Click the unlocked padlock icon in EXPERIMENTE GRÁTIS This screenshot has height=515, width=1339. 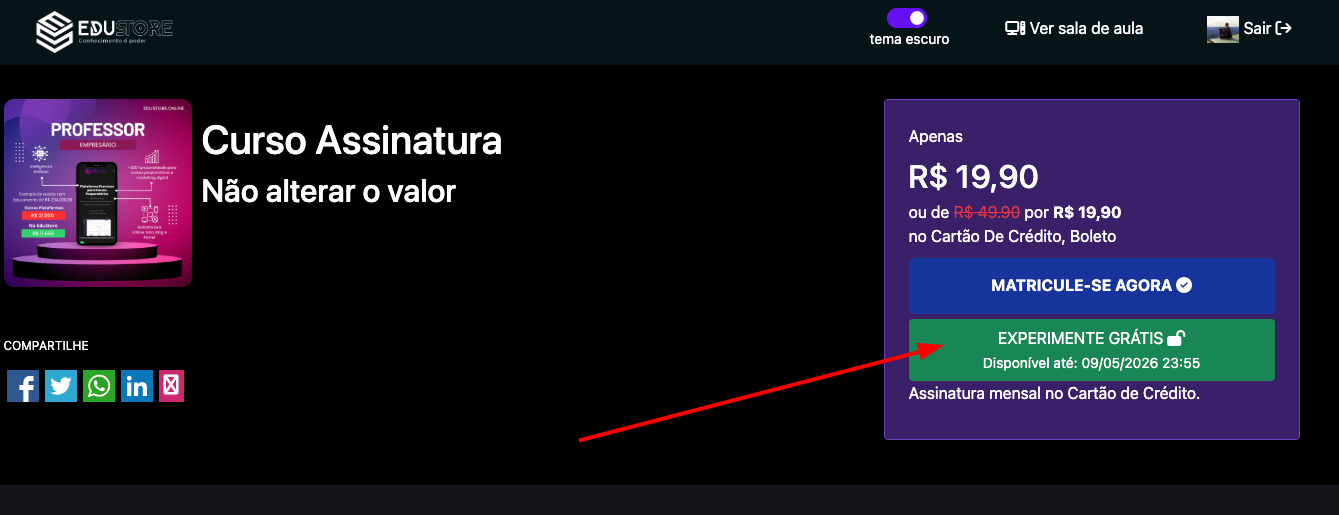coord(1177,338)
